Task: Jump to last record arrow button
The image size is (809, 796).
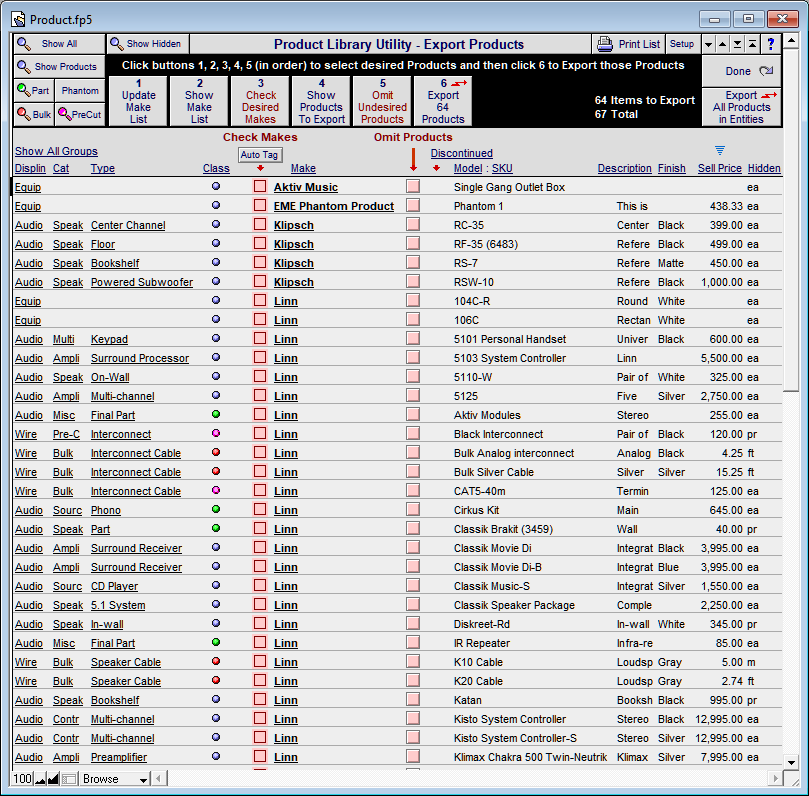Action: 738,44
